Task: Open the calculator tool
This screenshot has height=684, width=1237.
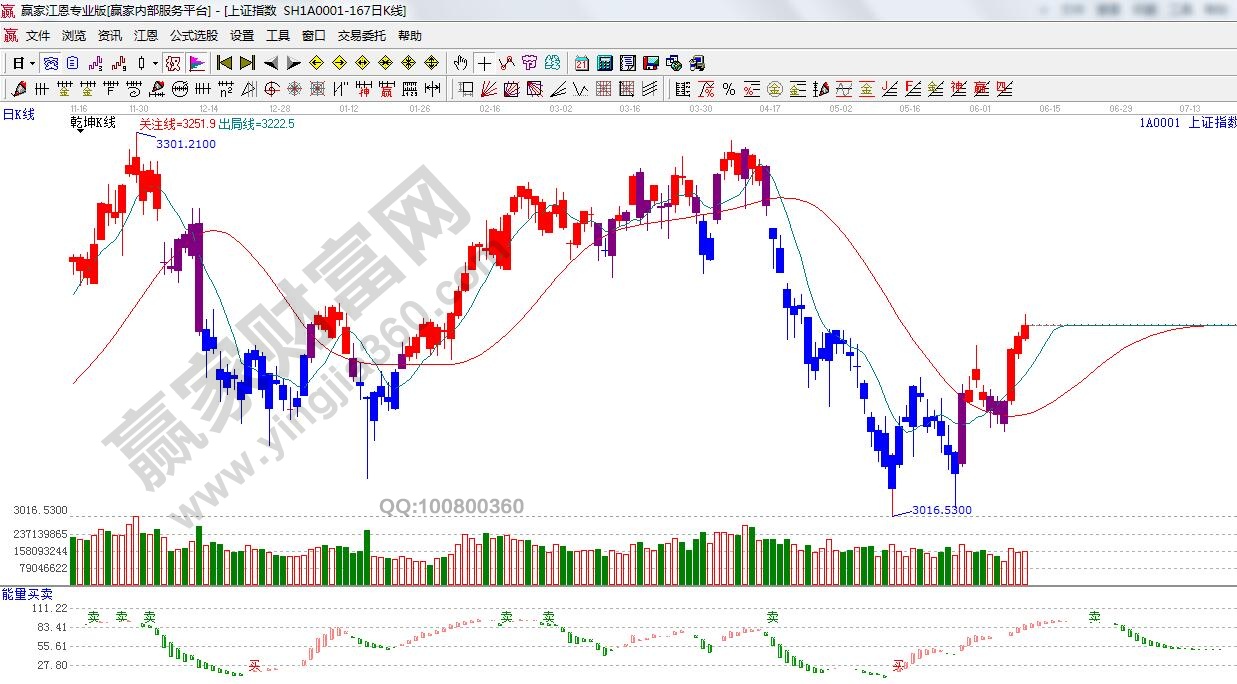Action: point(604,63)
